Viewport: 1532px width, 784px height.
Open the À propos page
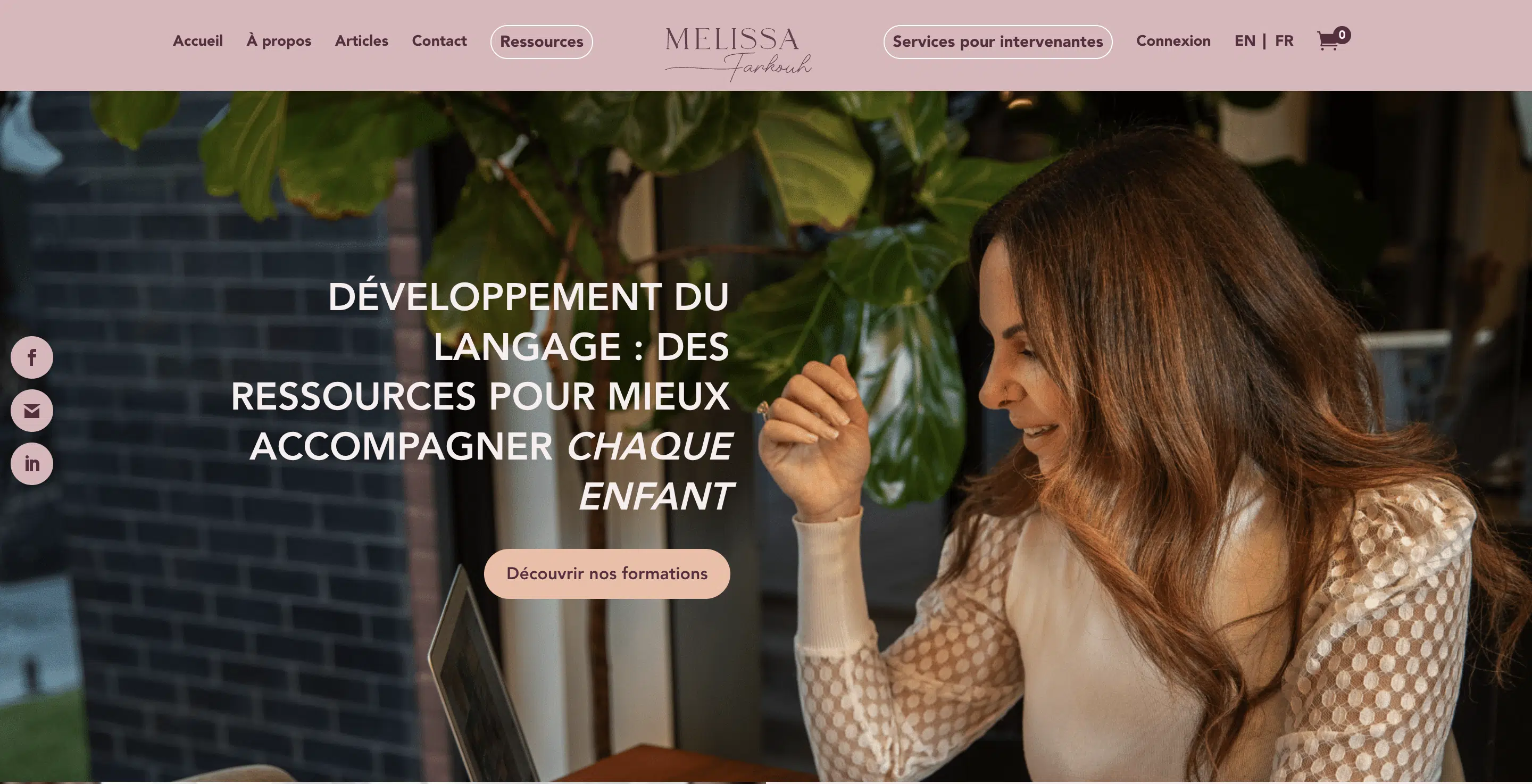[279, 41]
